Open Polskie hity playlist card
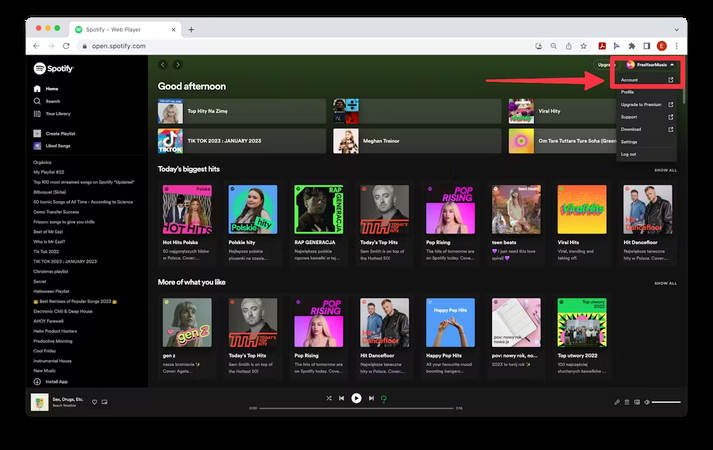Screen dimensions: 713x450 tap(253, 223)
